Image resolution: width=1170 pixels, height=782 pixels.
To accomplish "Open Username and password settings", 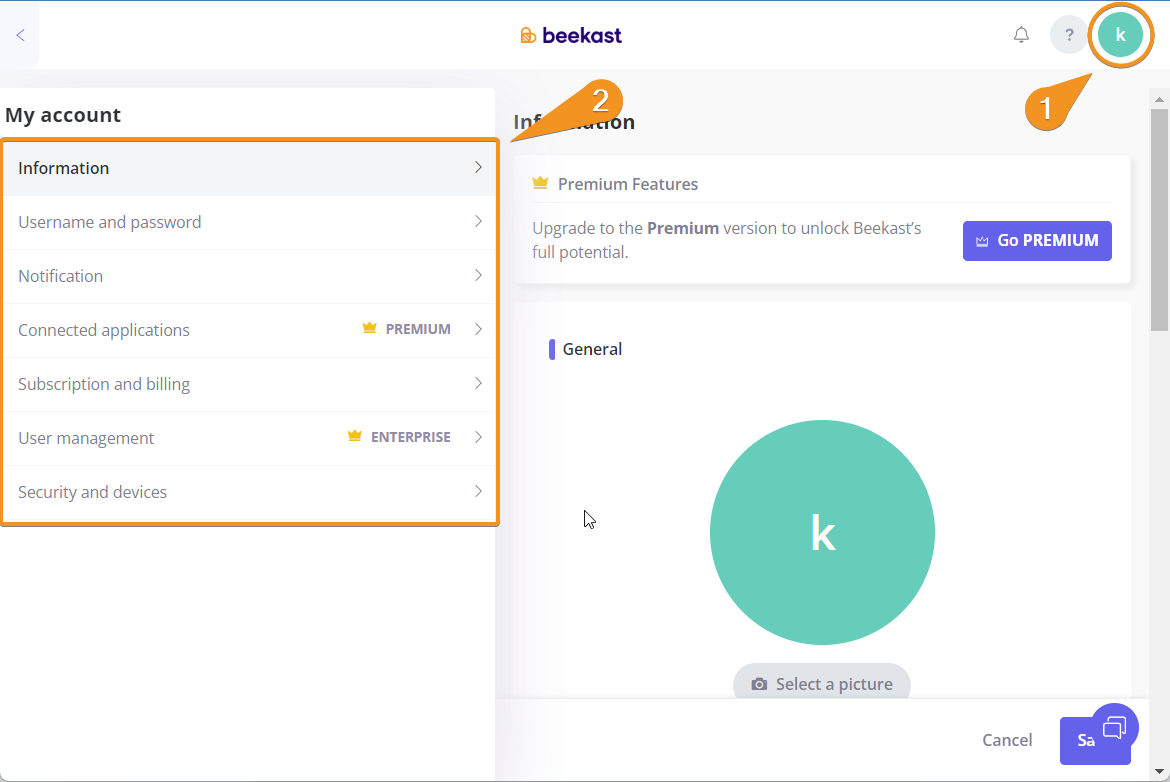I will point(250,222).
